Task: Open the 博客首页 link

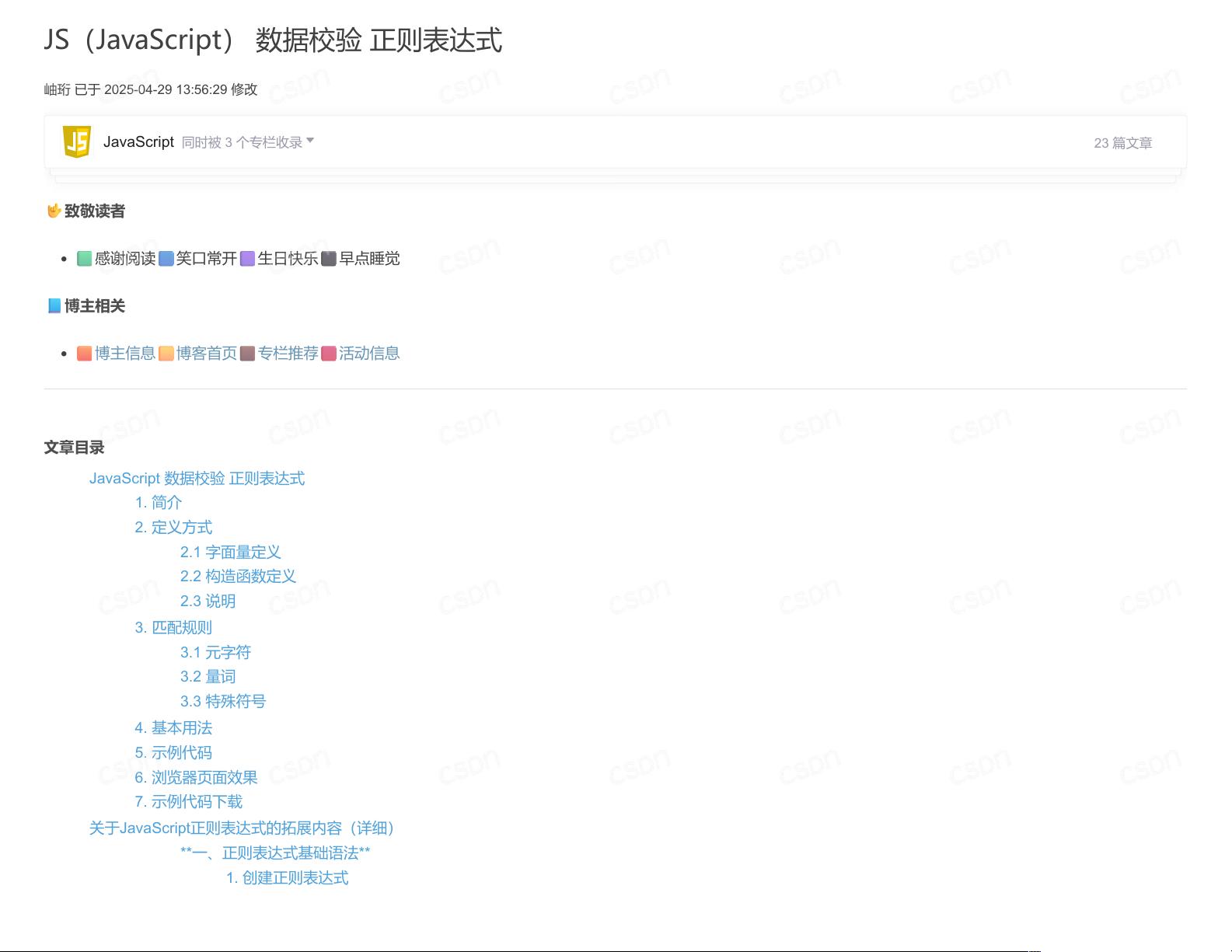Action: point(207,354)
